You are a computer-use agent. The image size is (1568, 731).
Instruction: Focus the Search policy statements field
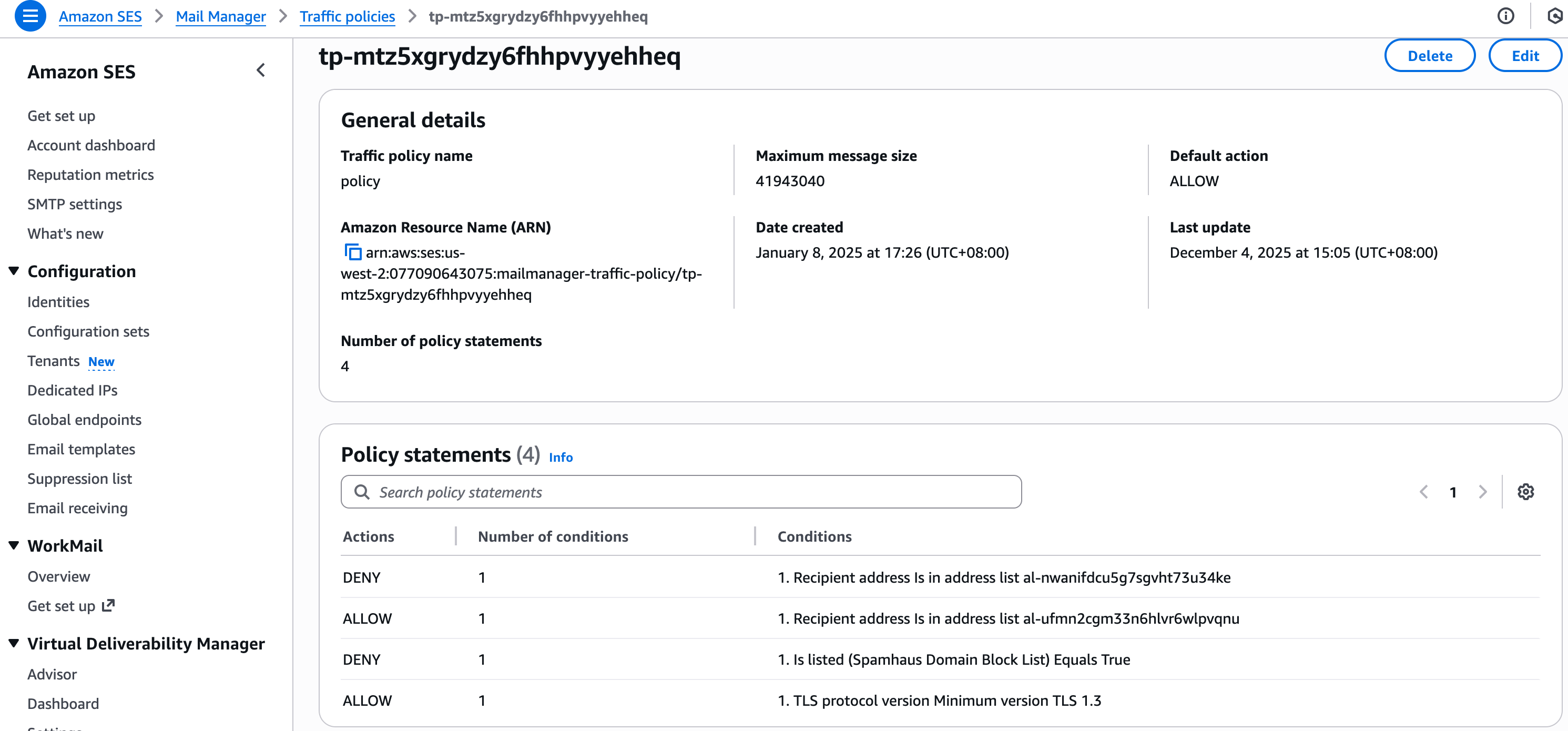point(680,492)
